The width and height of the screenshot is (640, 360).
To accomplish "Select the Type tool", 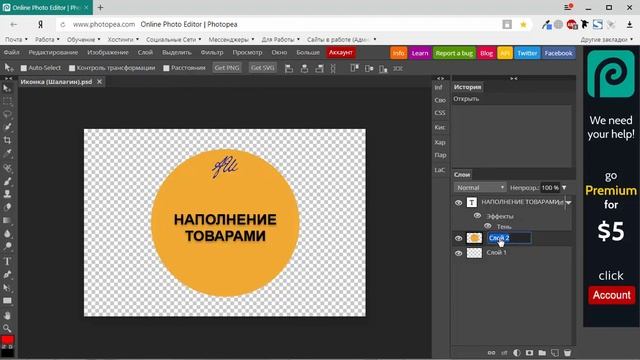I will 7,262.
